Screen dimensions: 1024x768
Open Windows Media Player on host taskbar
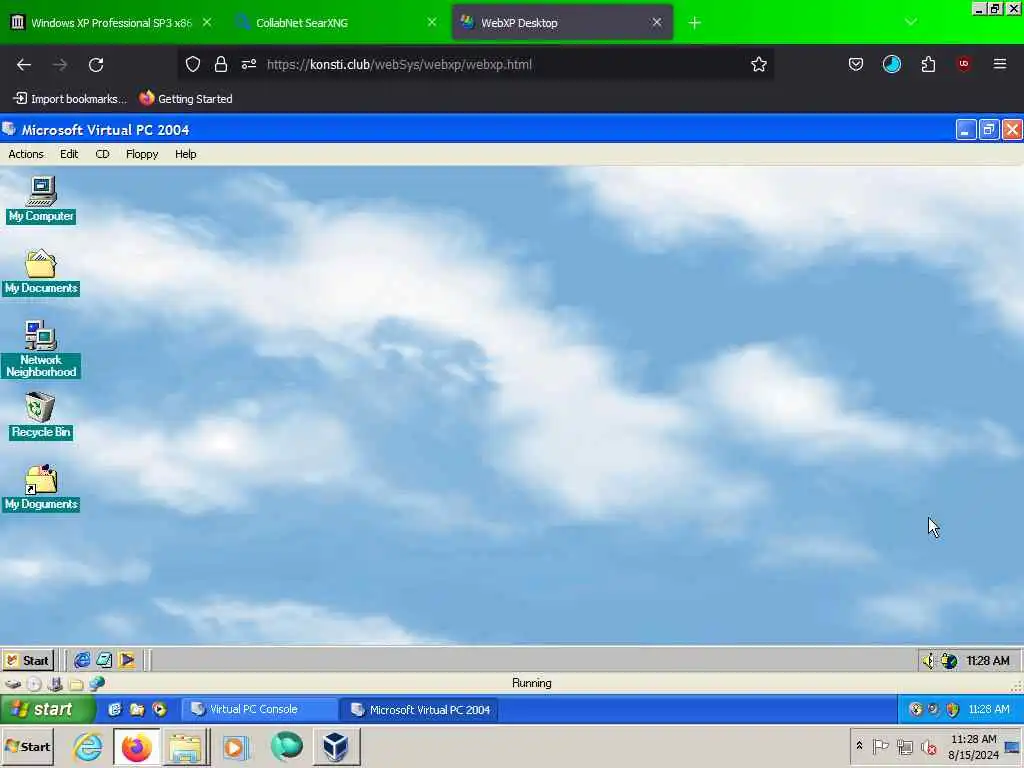[x=235, y=746]
